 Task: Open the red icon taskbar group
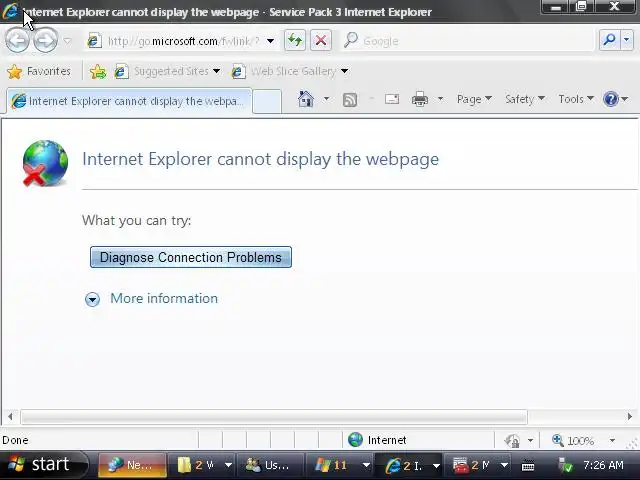pos(479,465)
